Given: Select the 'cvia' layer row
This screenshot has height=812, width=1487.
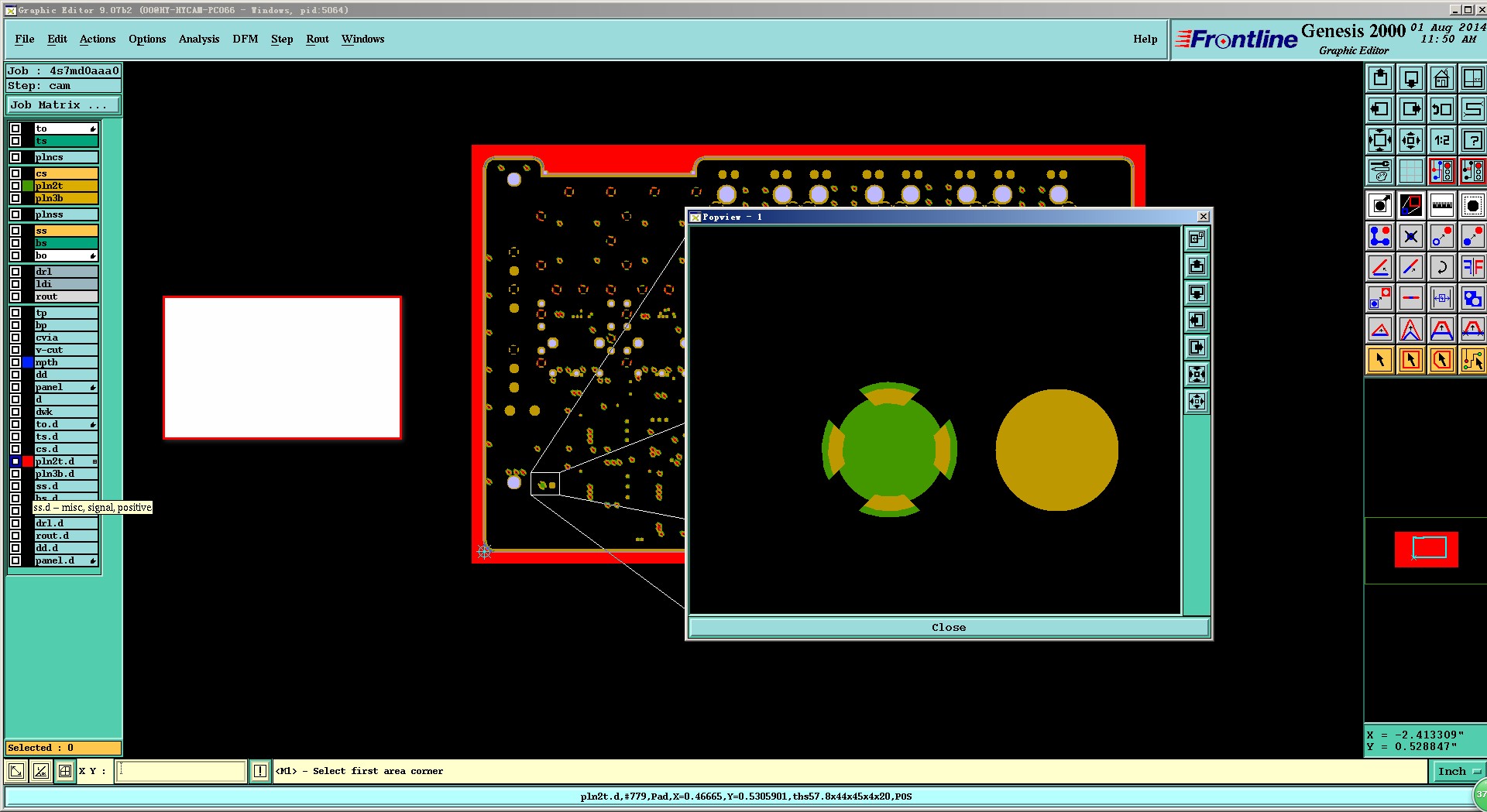Looking at the screenshot, I should 67,337.
